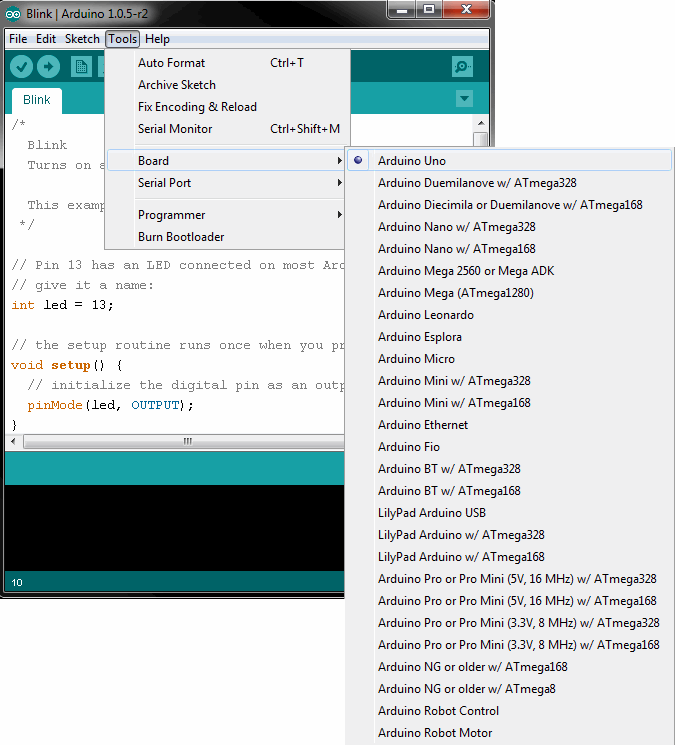This screenshot has height=745, width=675.
Task: Choose Fix Encoding & Reload
Action: (228, 106)
